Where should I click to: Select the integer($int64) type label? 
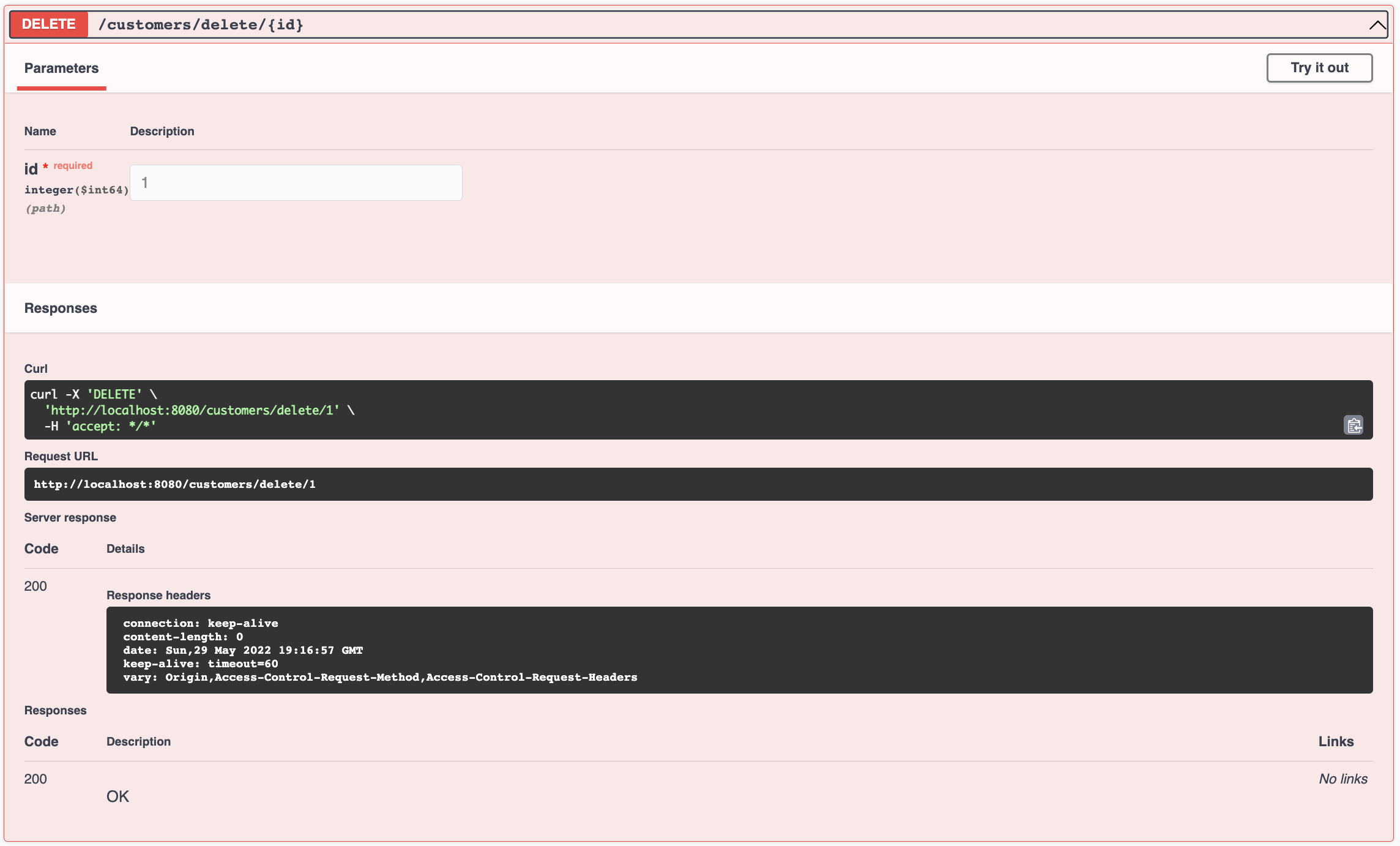tap(76, 190)
